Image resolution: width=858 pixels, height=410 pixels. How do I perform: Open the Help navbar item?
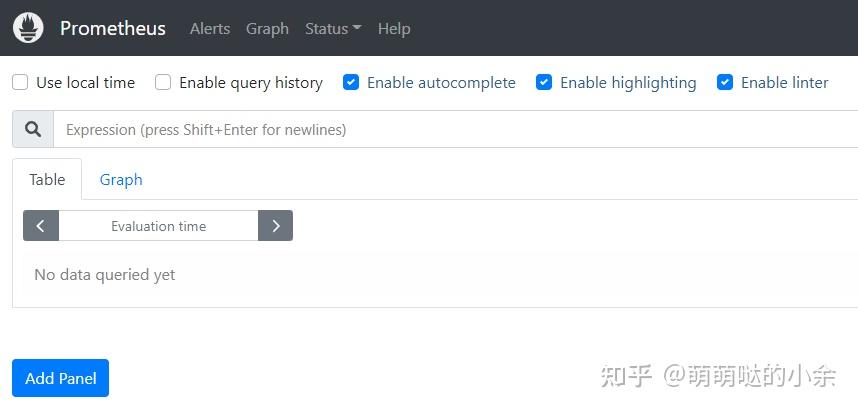point(394,28)
